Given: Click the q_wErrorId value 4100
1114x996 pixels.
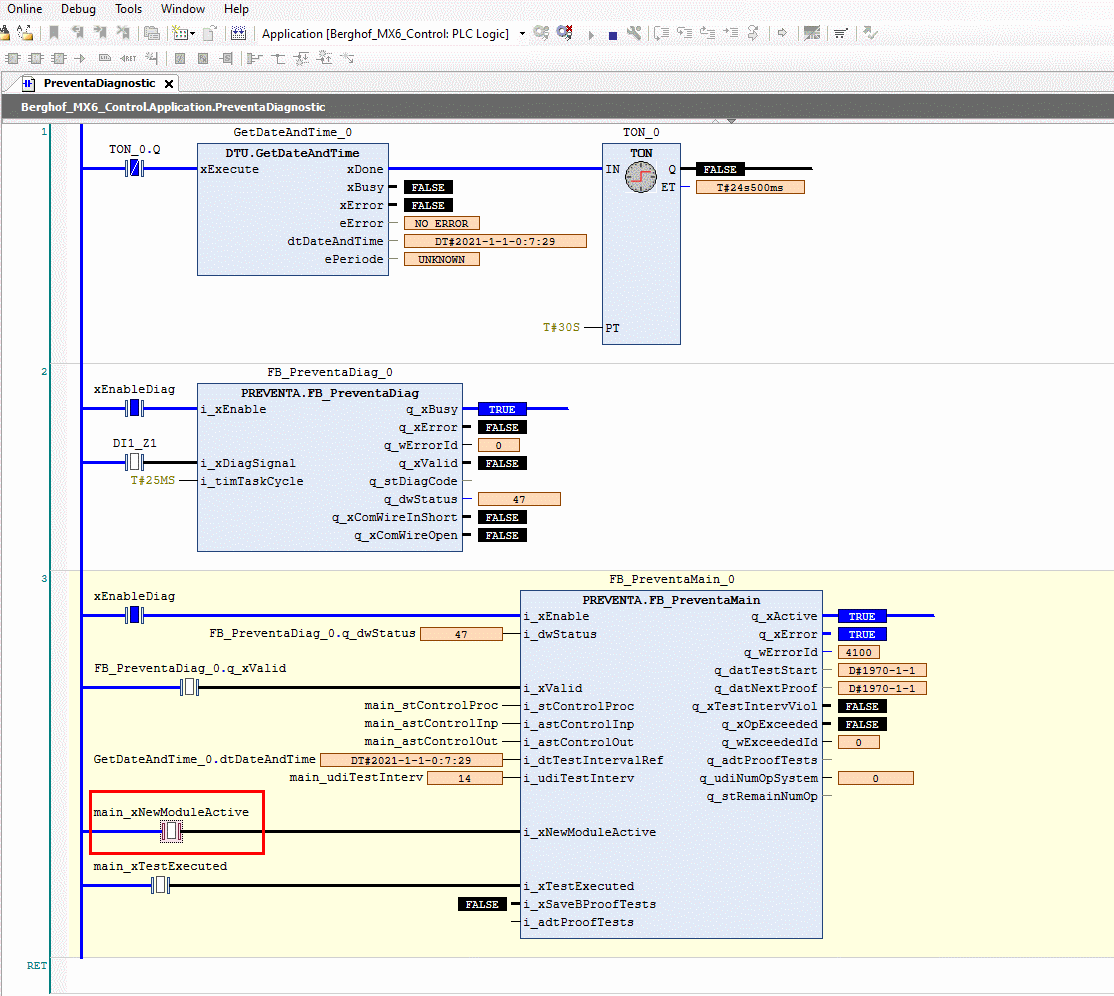Looking at the screenshot, I should pos(859,652).
